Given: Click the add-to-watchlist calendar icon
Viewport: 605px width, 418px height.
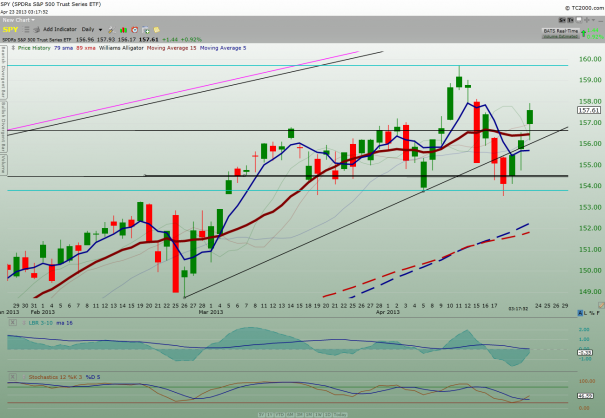Looking at the screenshot, I should click(x=145, y=30).
